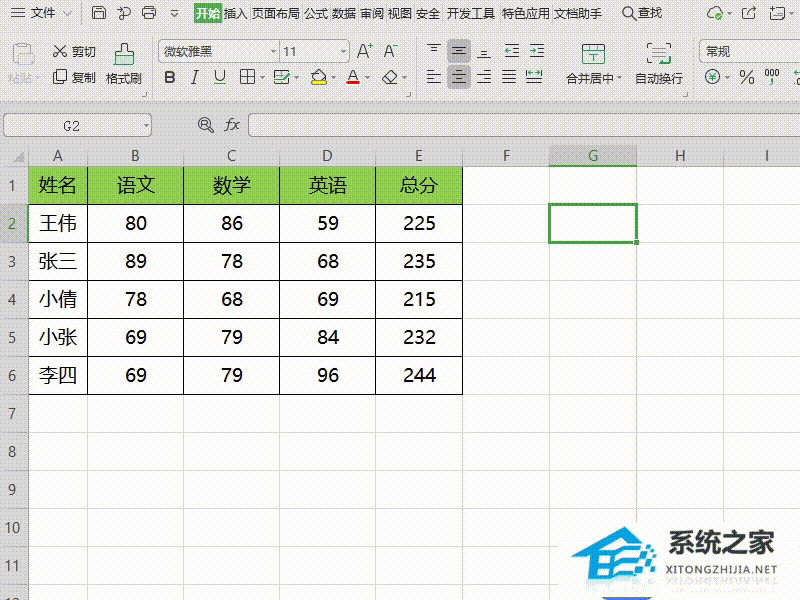Select cell B3 containing 89
This screenshot has height=600, width=800.
tap(135, 261)
